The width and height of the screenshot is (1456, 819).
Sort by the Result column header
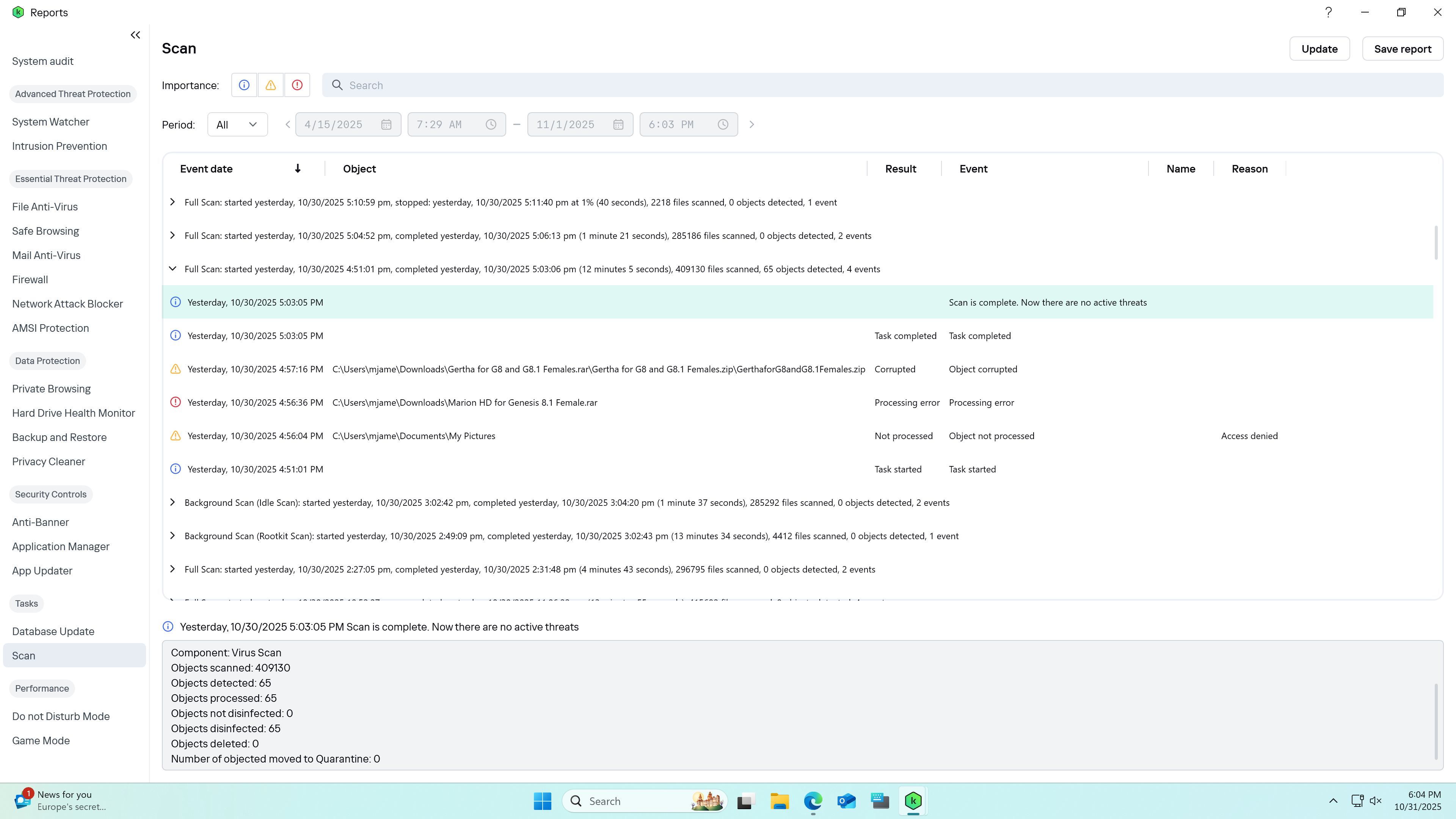click(x=901, y=168)
